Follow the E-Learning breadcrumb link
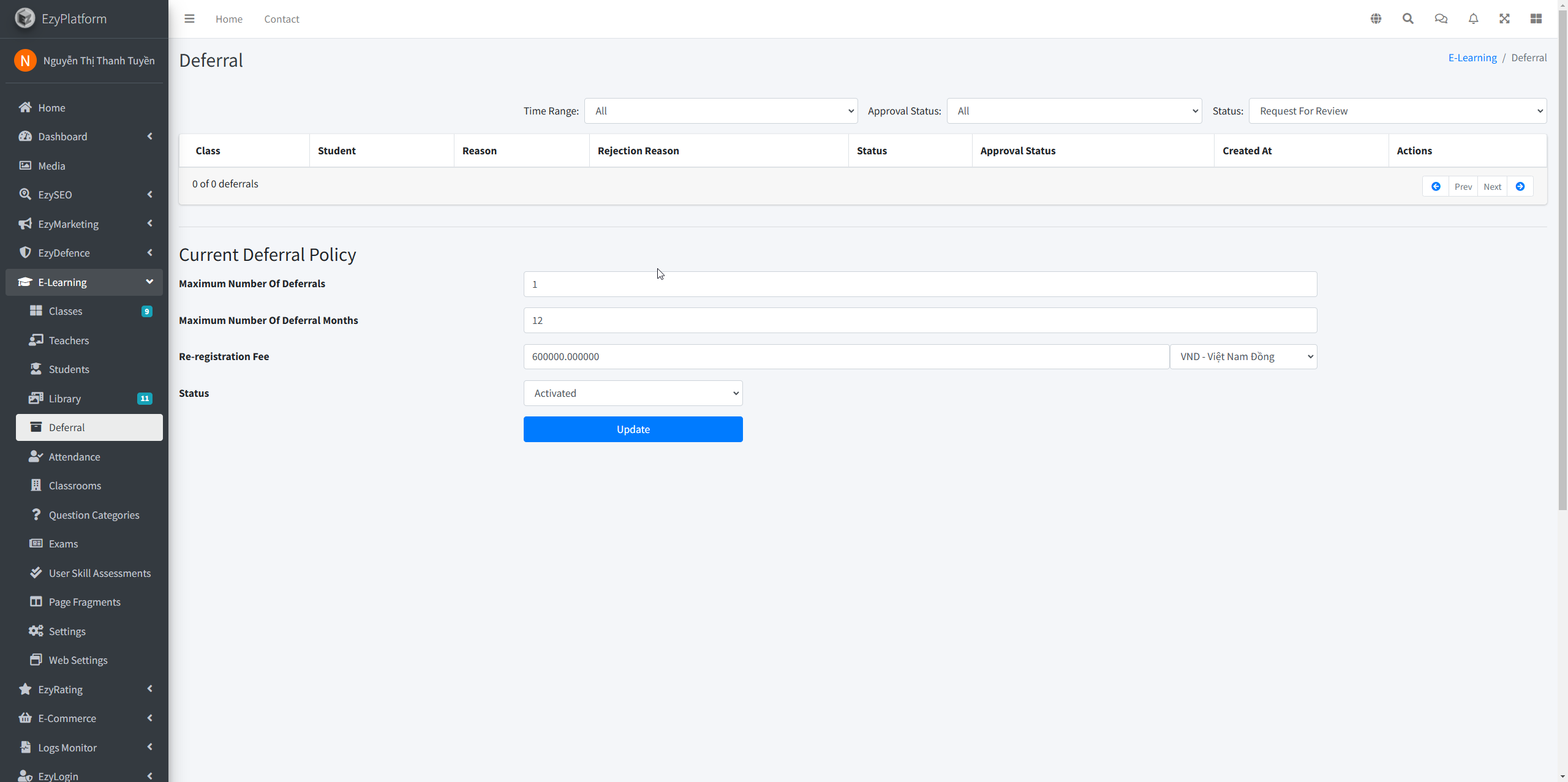The image size is (1568, 782). pyautogui.click(x=1472, y=58)
